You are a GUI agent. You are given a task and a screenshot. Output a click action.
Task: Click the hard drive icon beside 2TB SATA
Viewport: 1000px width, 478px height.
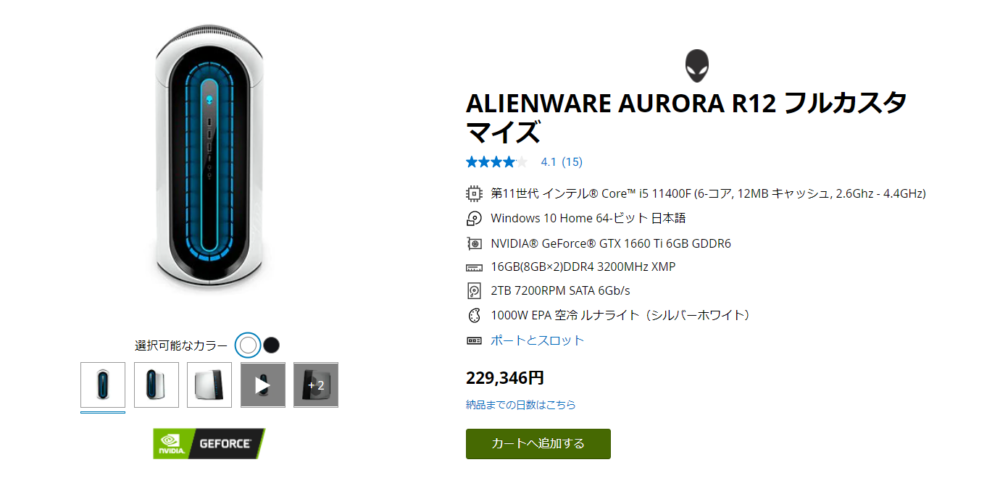[474, 291]
